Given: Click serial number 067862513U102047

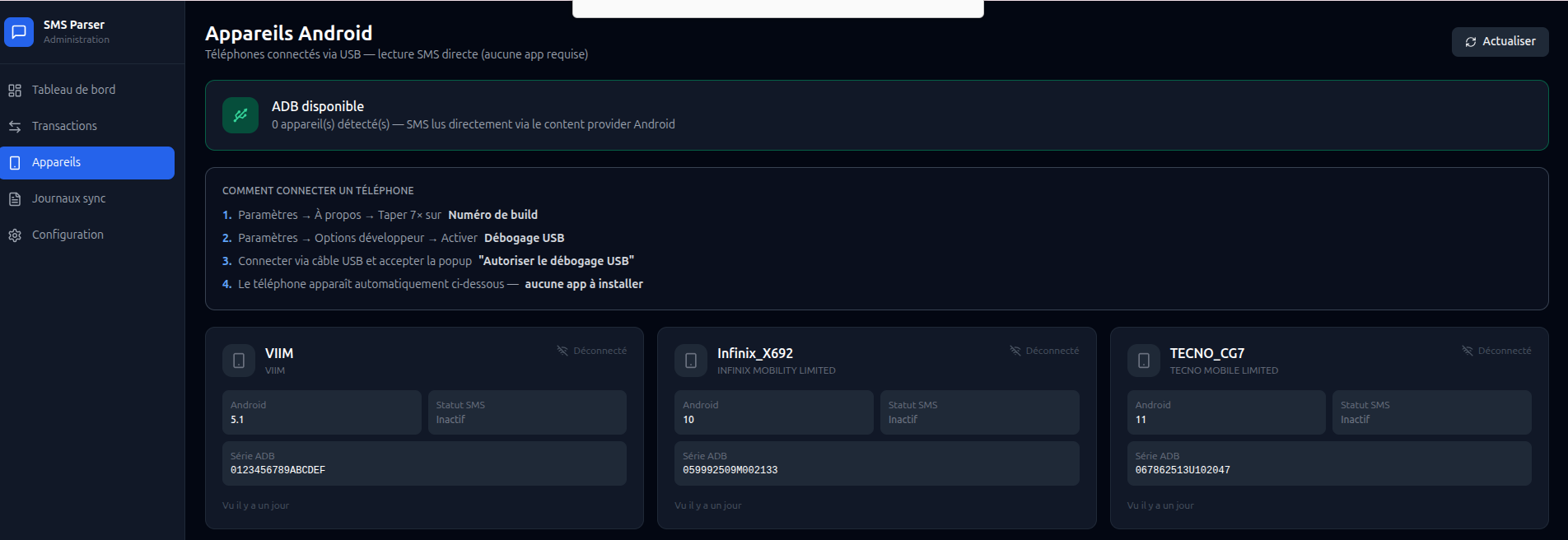Looking at the screenshot, I should (1183, 471).
